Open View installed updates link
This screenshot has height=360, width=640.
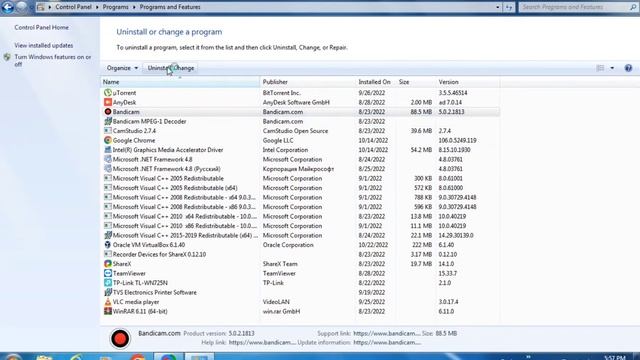[x=44, y=45]
